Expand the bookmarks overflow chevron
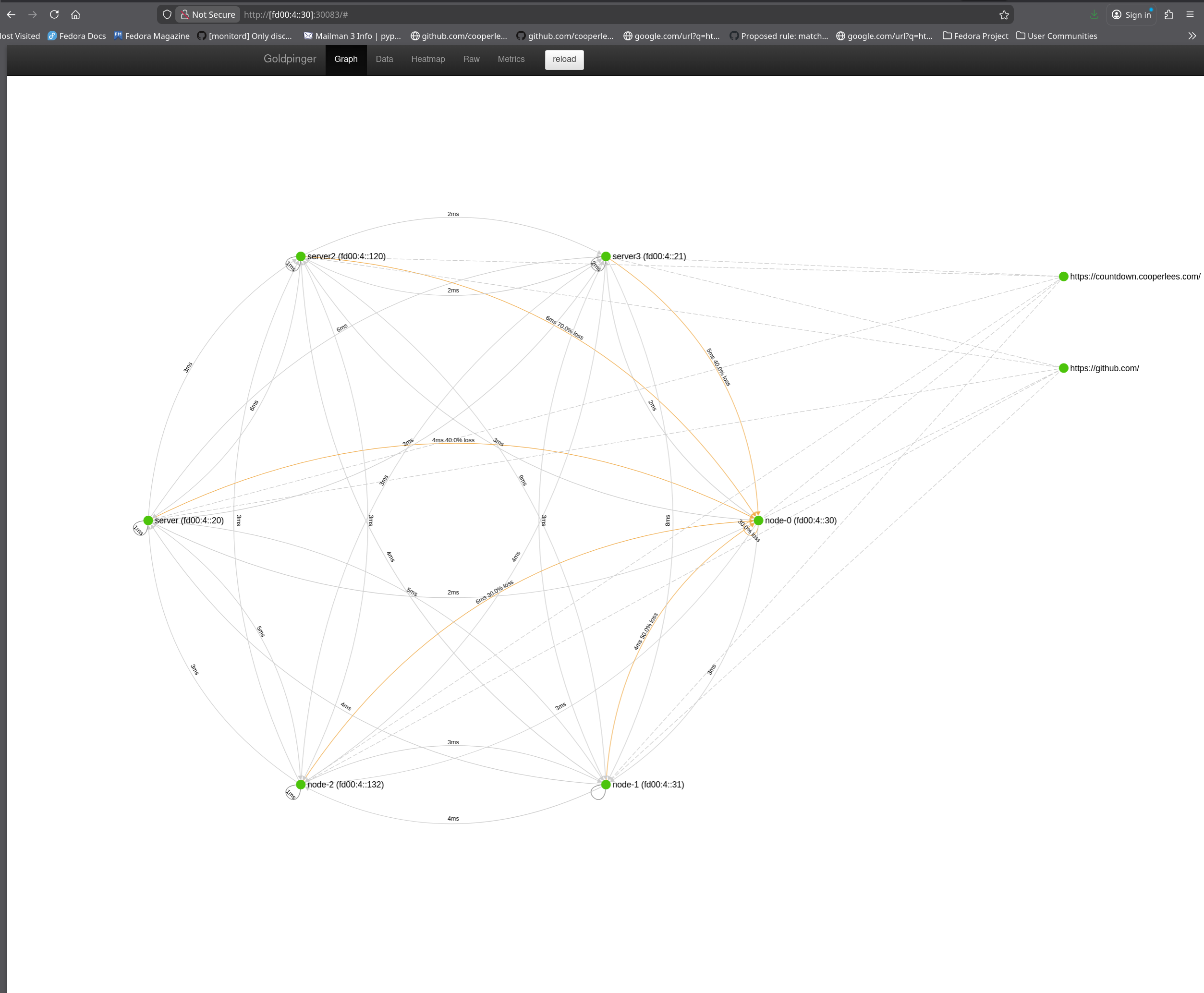This screenshot has width=1204, height=993. 1192,36
